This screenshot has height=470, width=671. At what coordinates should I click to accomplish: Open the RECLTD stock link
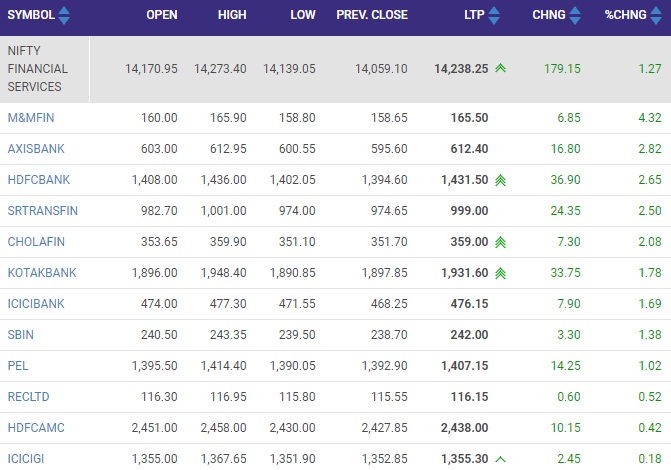click(28, 397)
